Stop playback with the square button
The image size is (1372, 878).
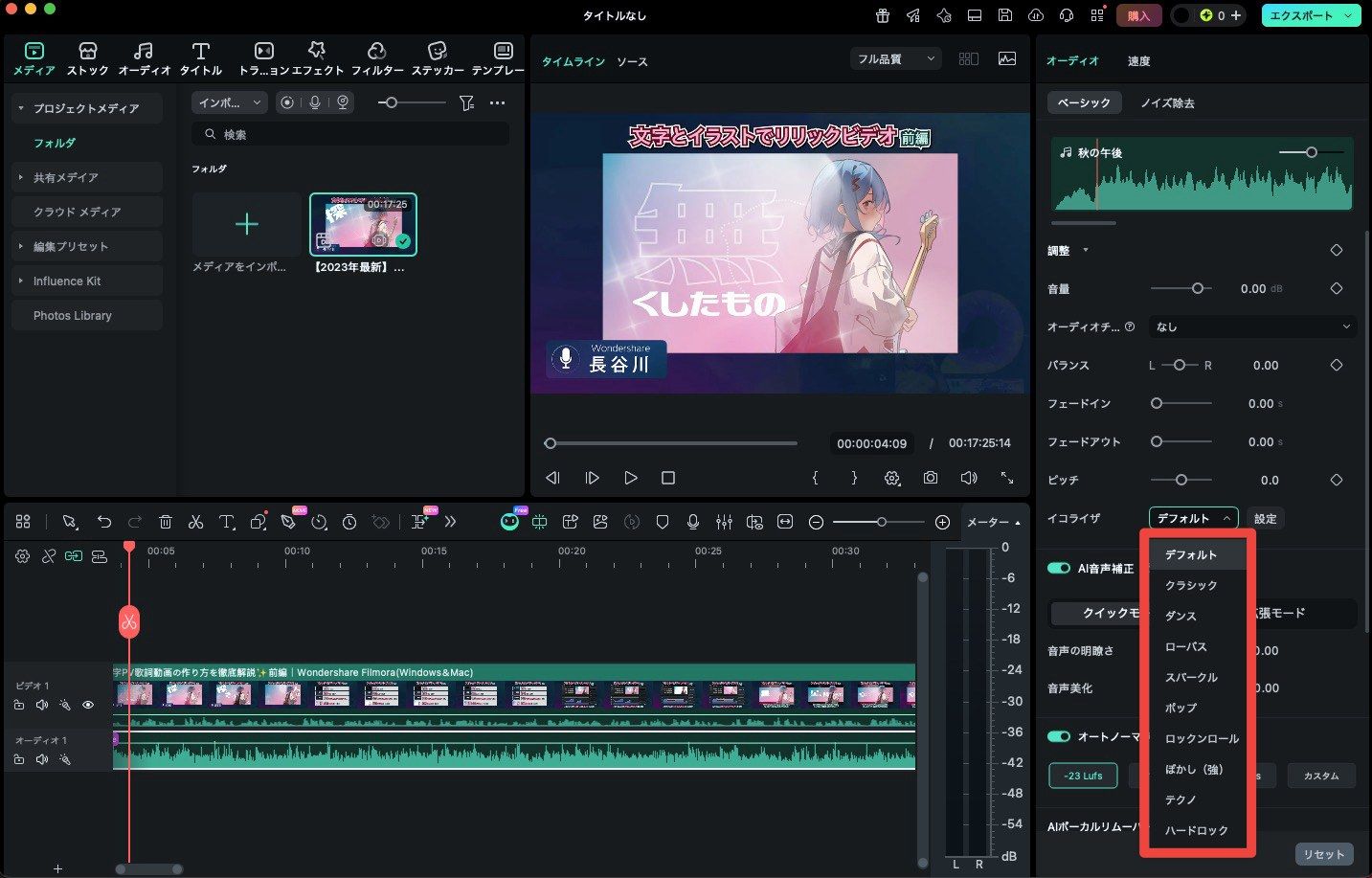tap(668, 478)
